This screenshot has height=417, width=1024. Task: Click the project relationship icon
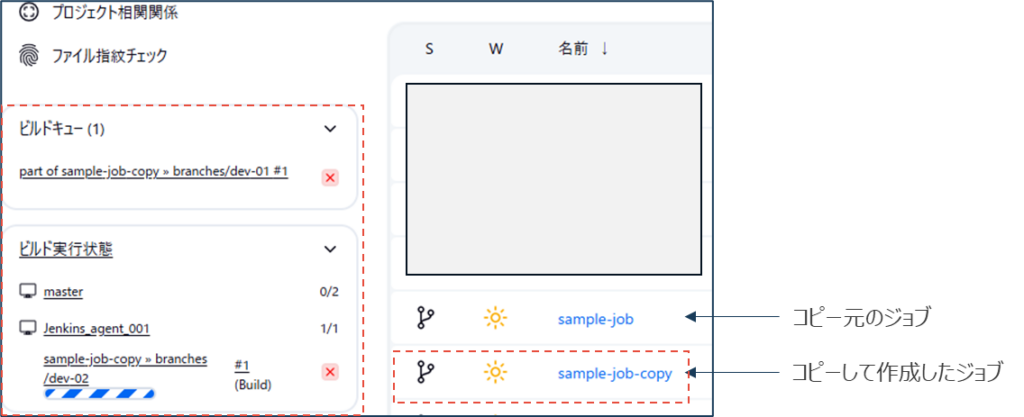pyautogui.click(x=29, y=13)
